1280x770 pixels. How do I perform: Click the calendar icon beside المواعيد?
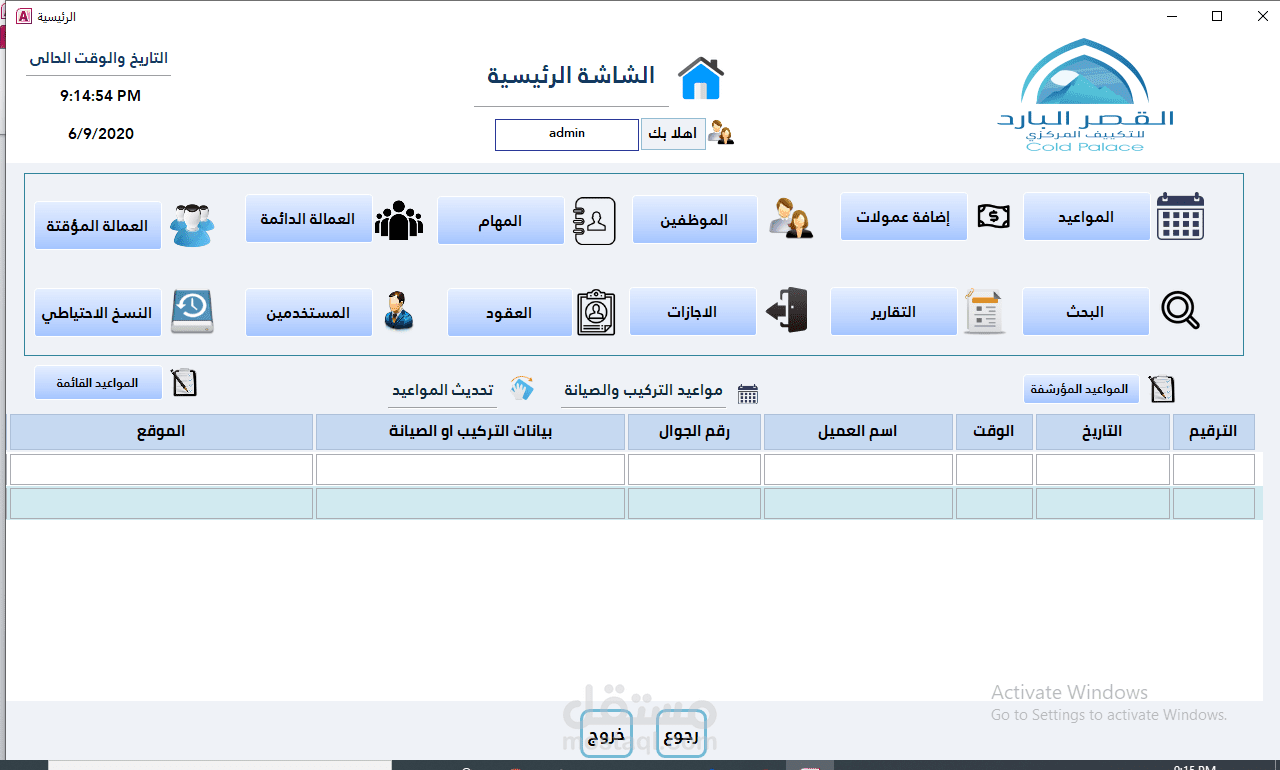1180,216
